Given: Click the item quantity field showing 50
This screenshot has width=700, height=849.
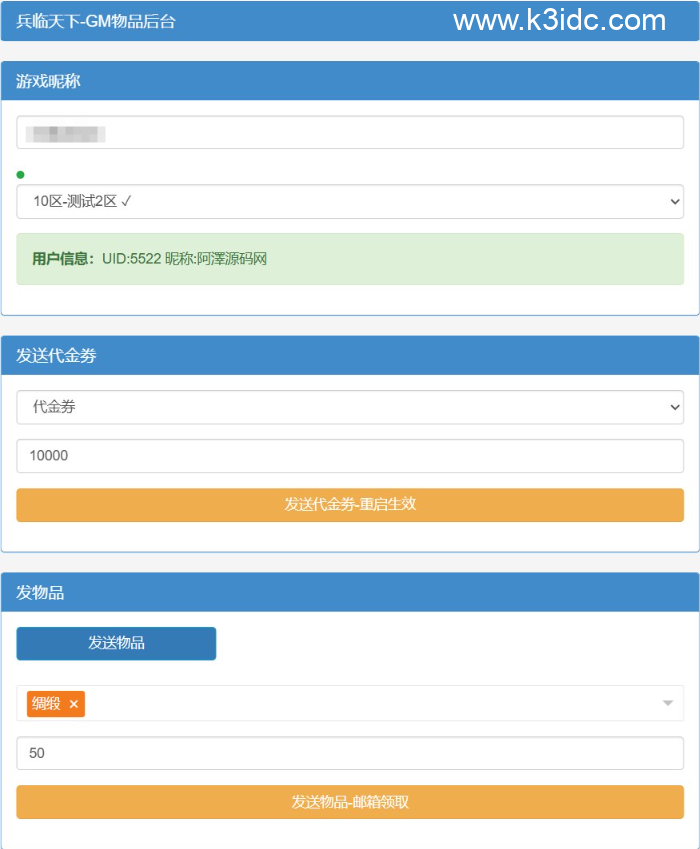Looking at the screenshot, I should tap(350, 753).
